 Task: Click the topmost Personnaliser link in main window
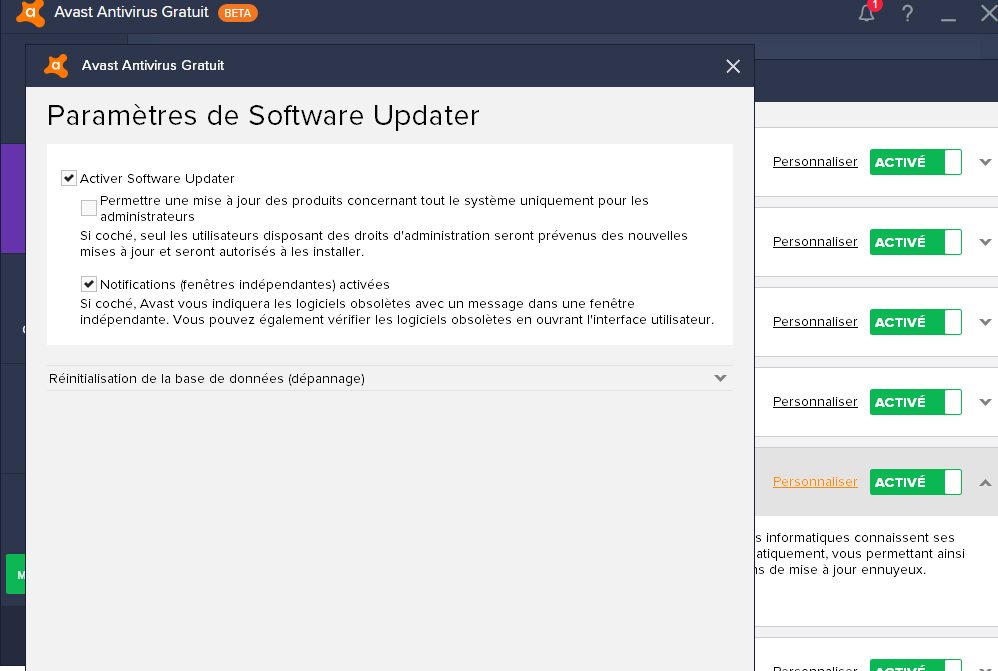click(x=815, y=162)
